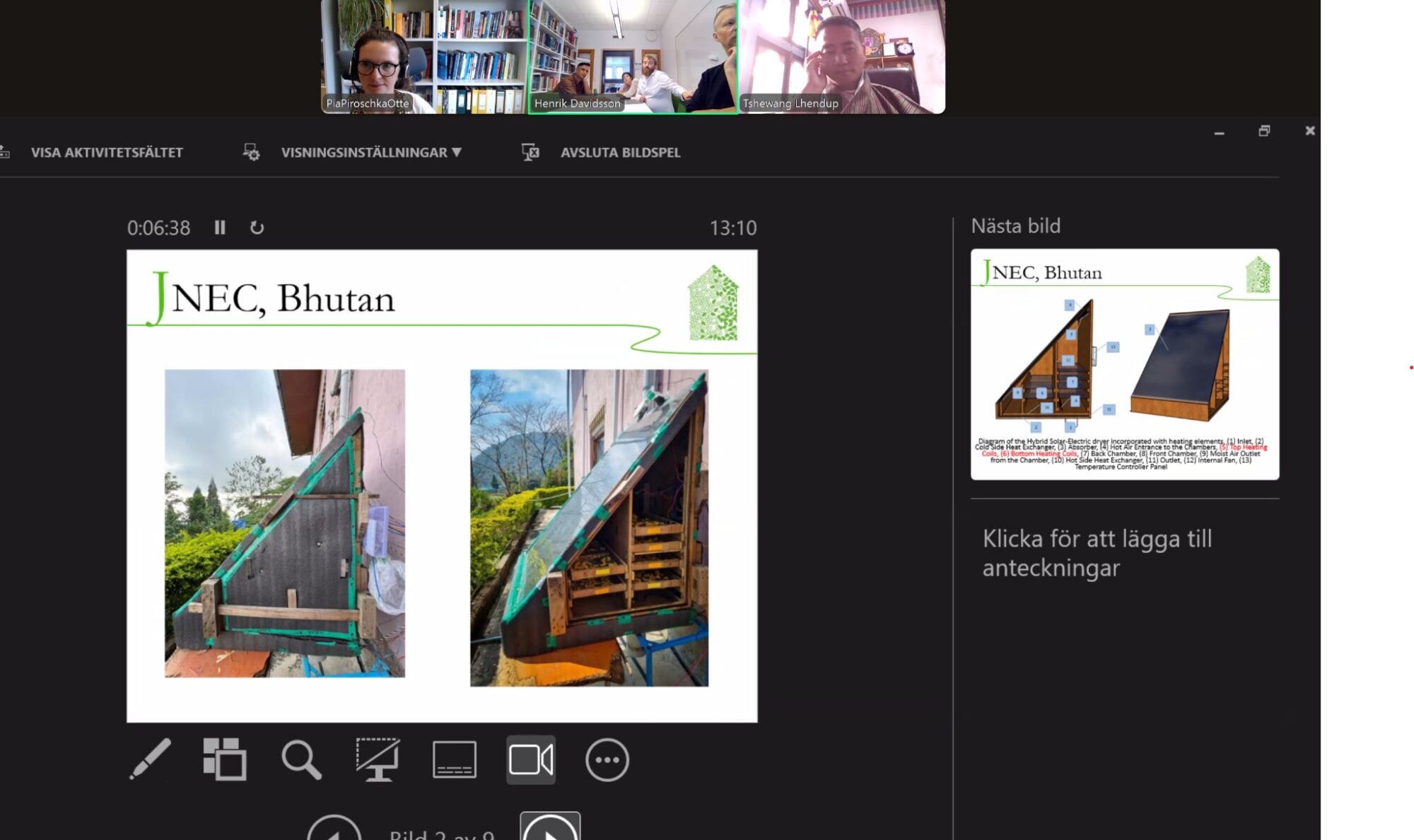Pause the presentation timer
This screenshot has width=1414, height=840.
[220, 228]
